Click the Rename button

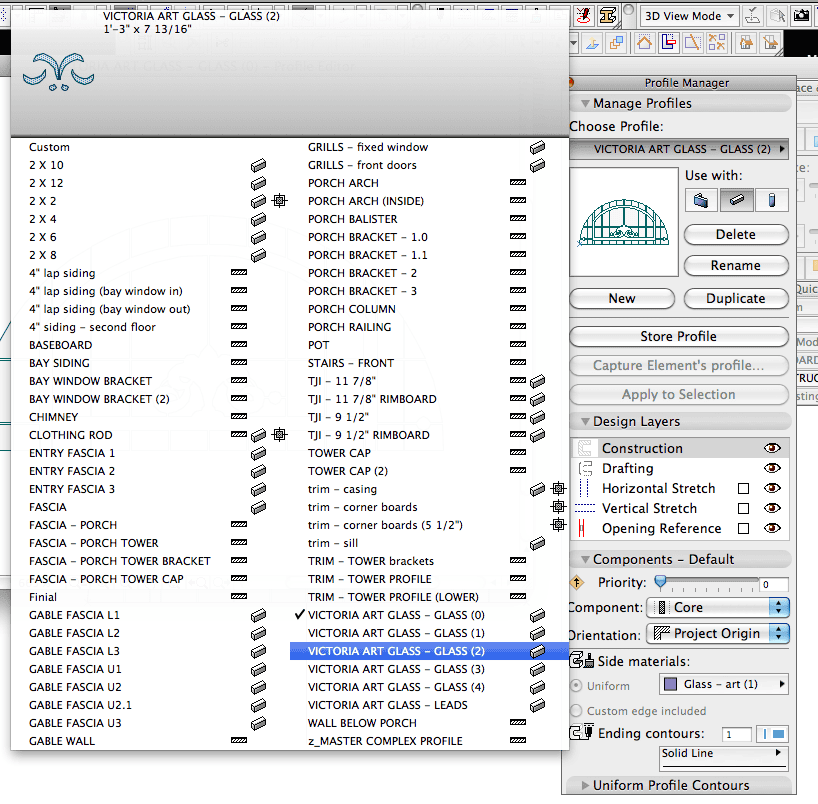click(736, 266)
